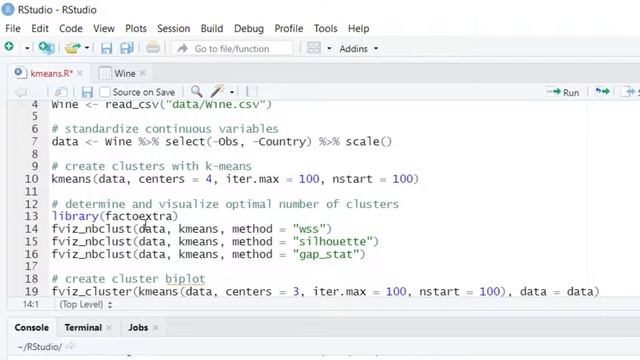Viewport: 640px width, 360px height.
Task: Click the Go to file/function field
Action: pos(232,49)
